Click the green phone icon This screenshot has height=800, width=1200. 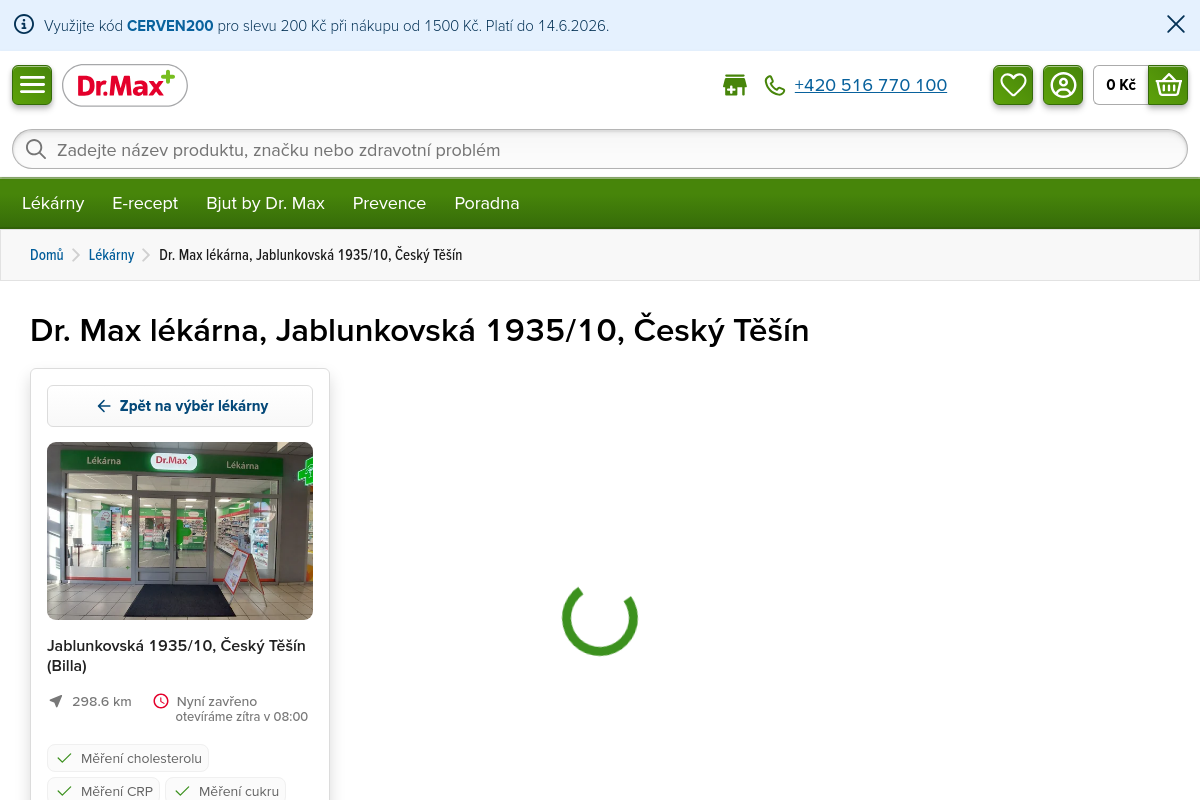774,85
